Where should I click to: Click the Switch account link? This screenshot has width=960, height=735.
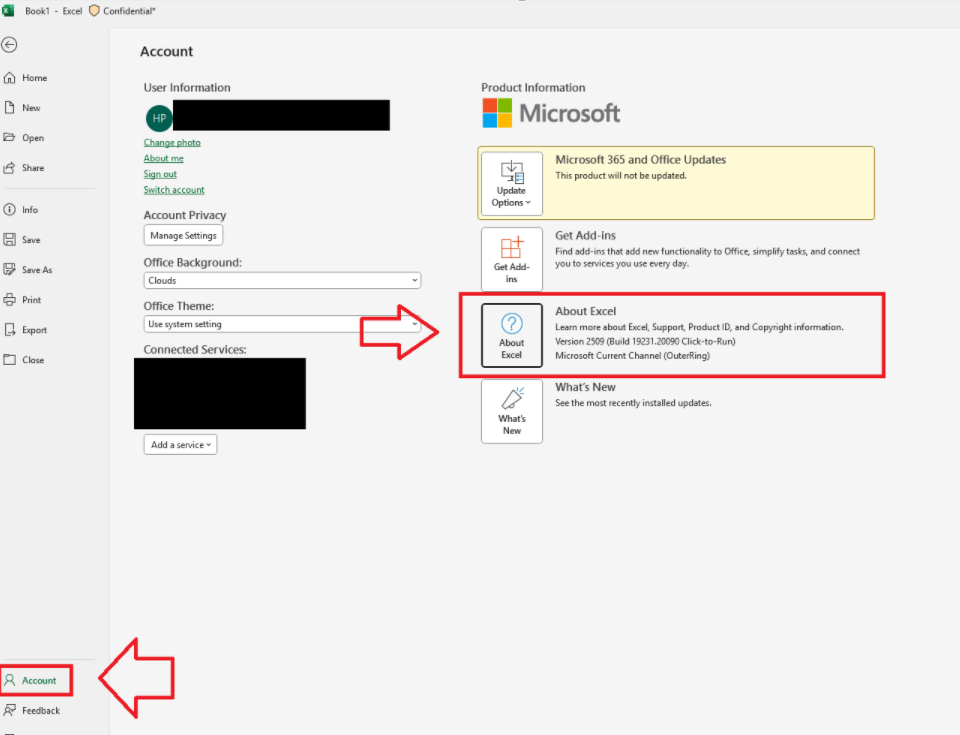point(174,190)
